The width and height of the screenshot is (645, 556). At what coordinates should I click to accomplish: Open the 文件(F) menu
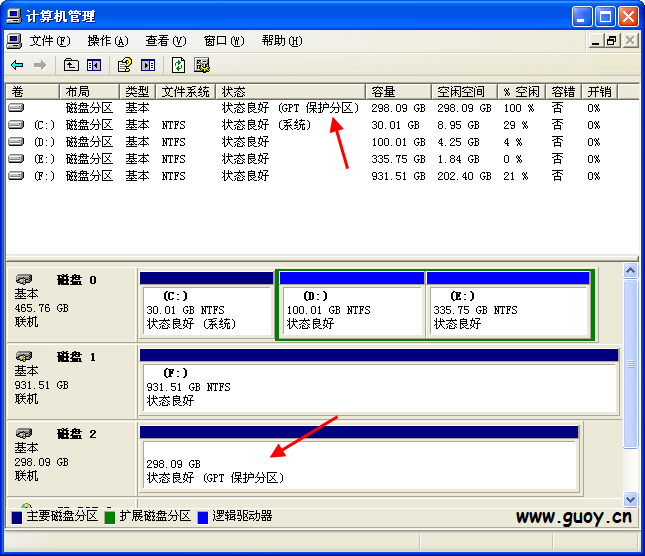(50, 41)
